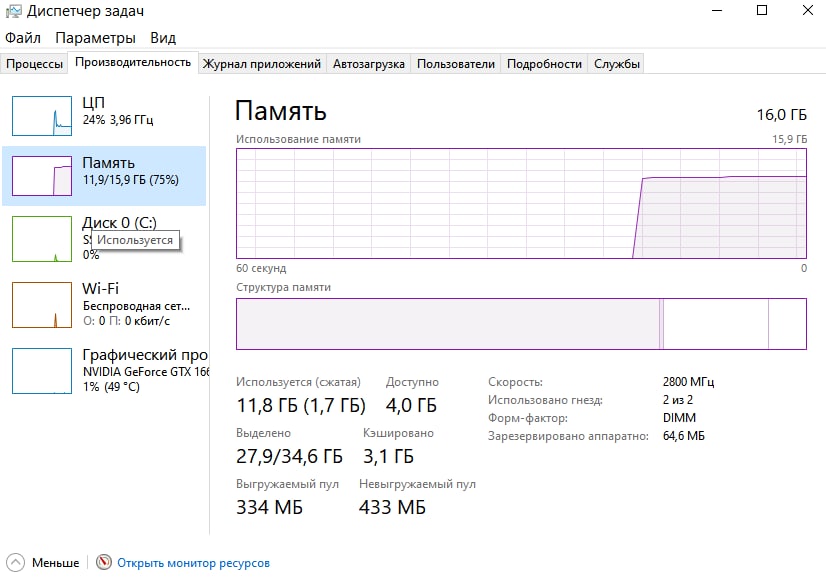This screenshot has width=826, height=582.
Task: Open the Автозагрузка tab
Action: pyautogui.click(x=368, y=64)
